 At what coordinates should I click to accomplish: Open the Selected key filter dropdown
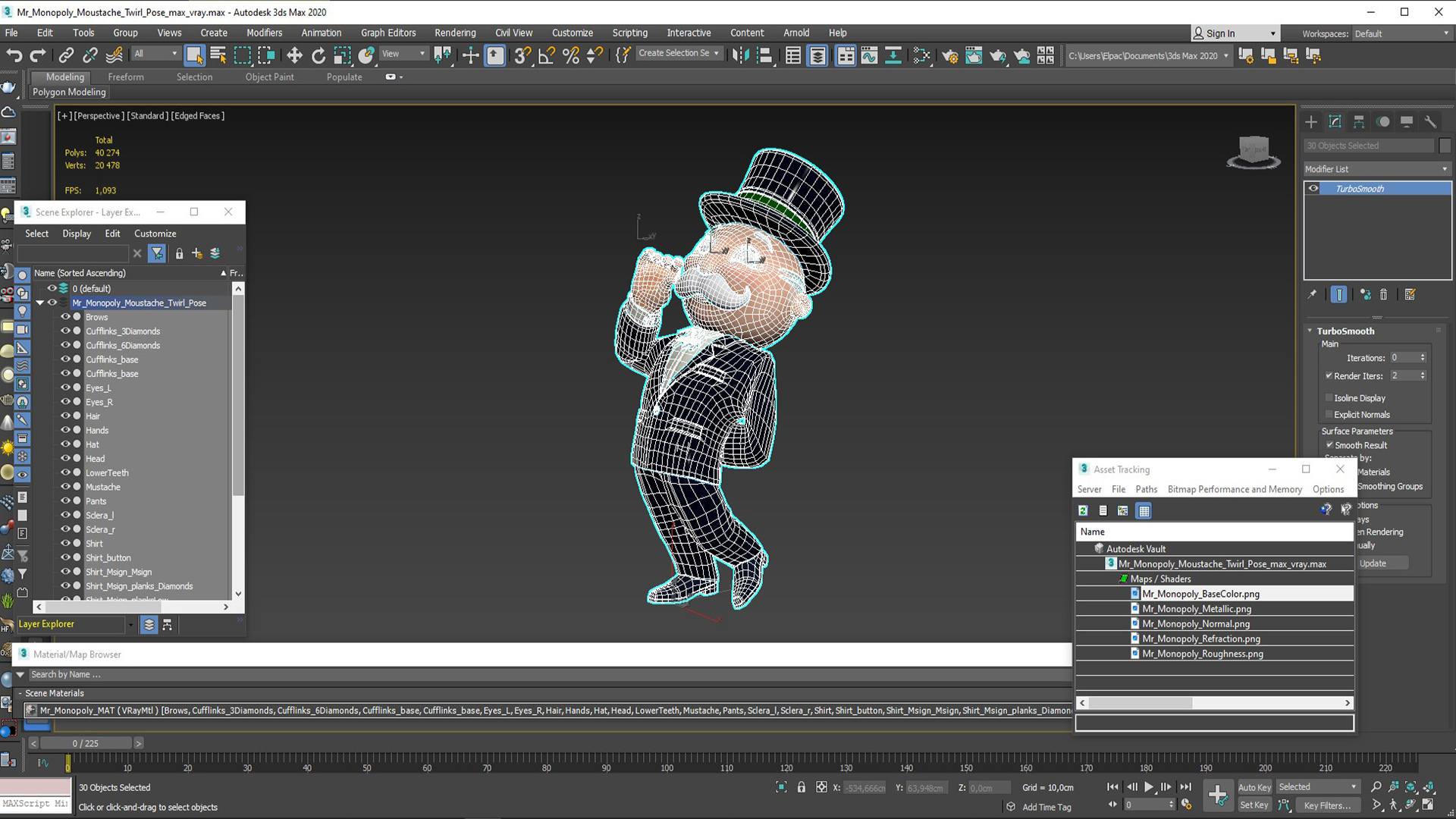click(x=1317, y=787)
